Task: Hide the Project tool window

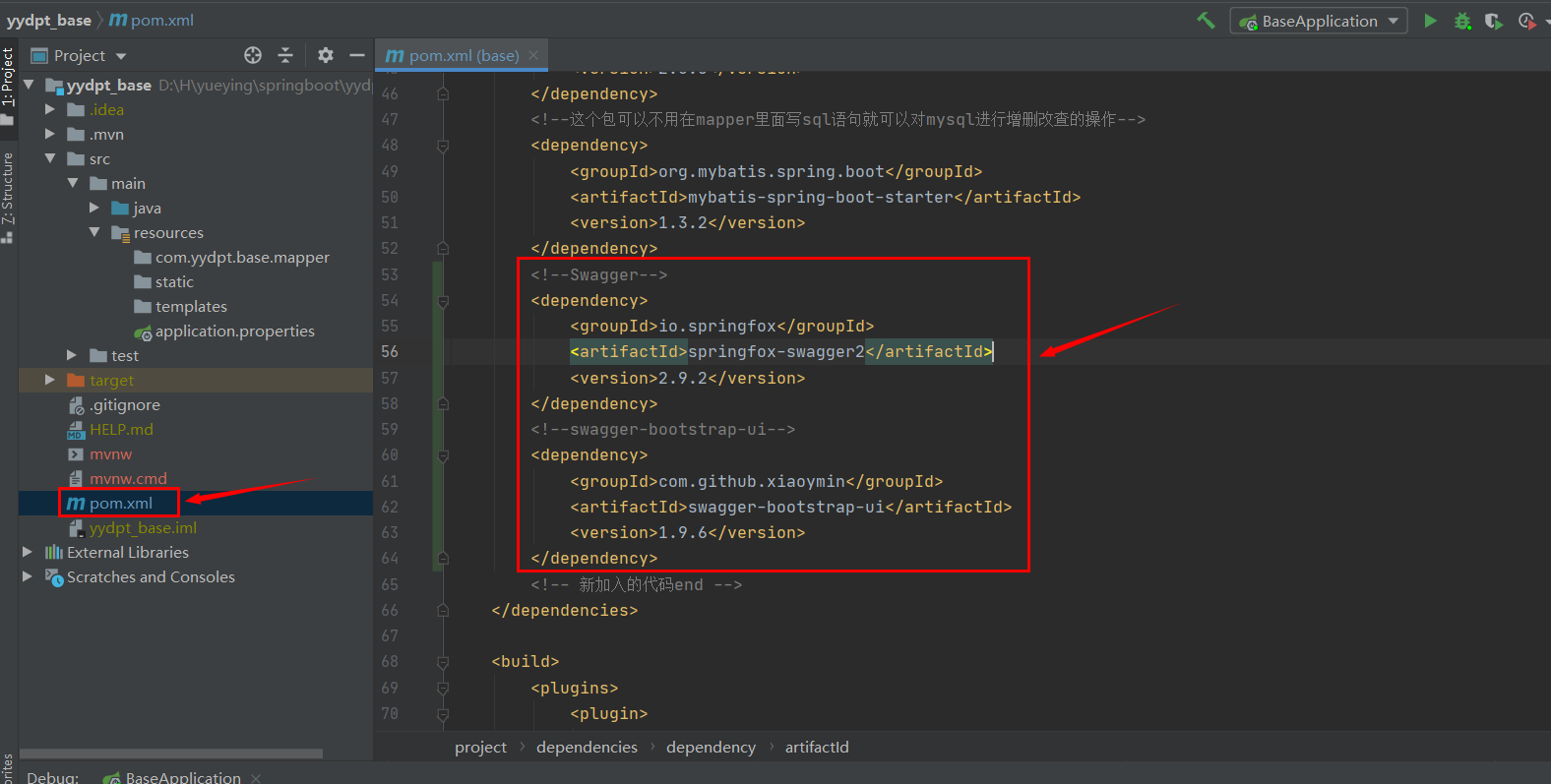Action: coord(357,55)
